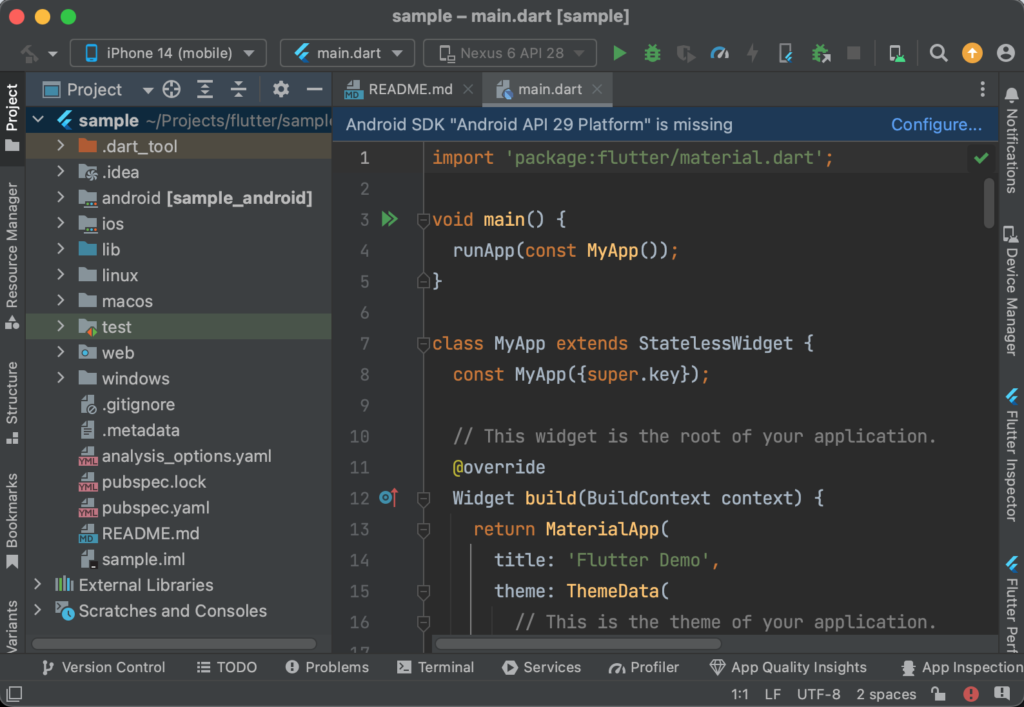Open Version Control tool tab

[103, 667]
